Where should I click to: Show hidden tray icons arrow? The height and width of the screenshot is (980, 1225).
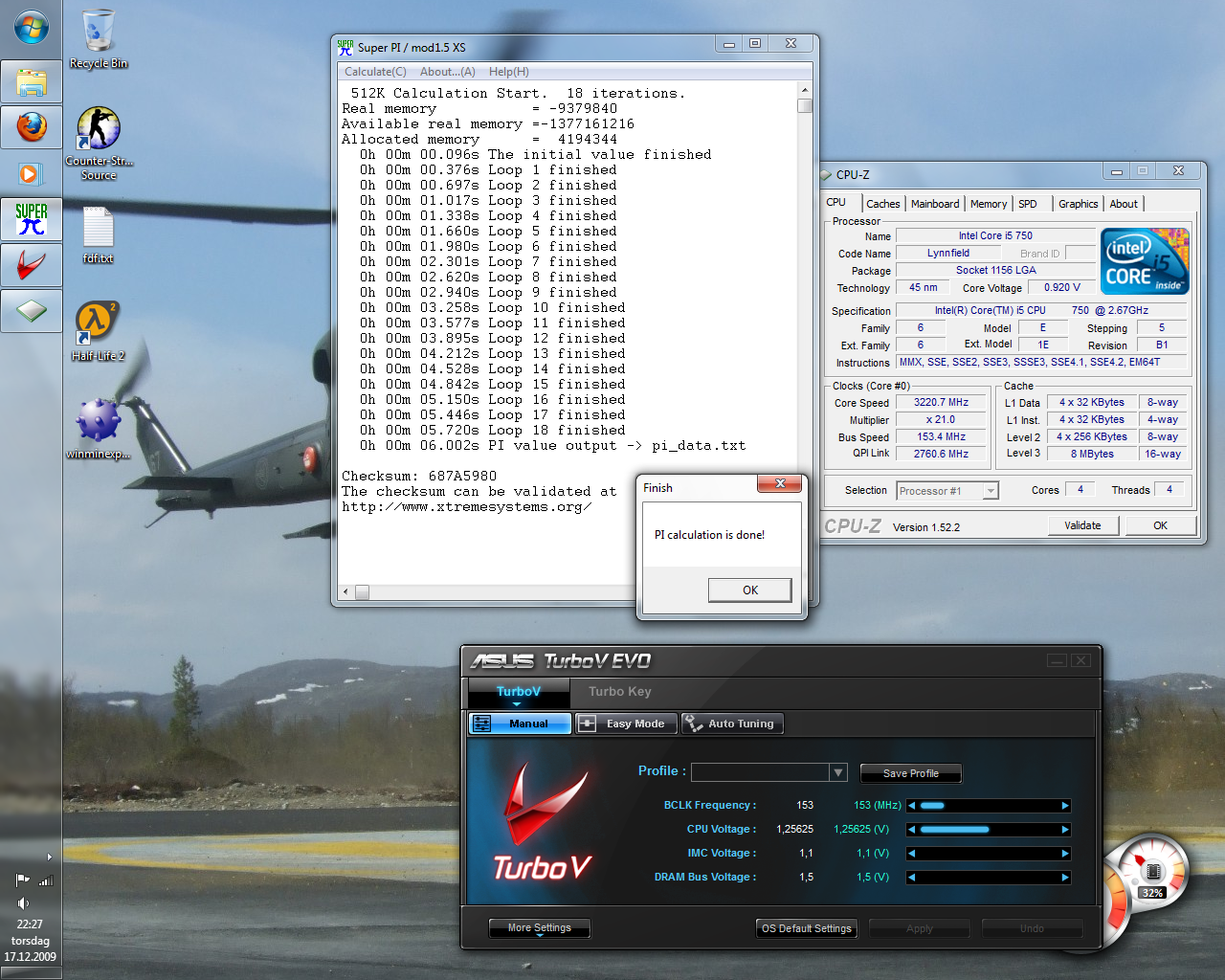50,857
